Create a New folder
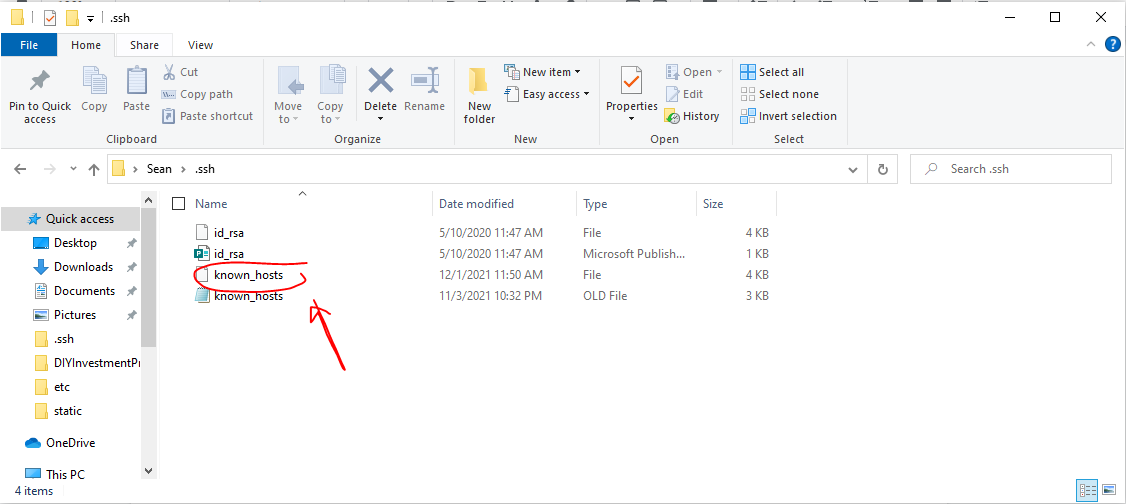This screenshot has height=504, width=1126. (479, 96)
